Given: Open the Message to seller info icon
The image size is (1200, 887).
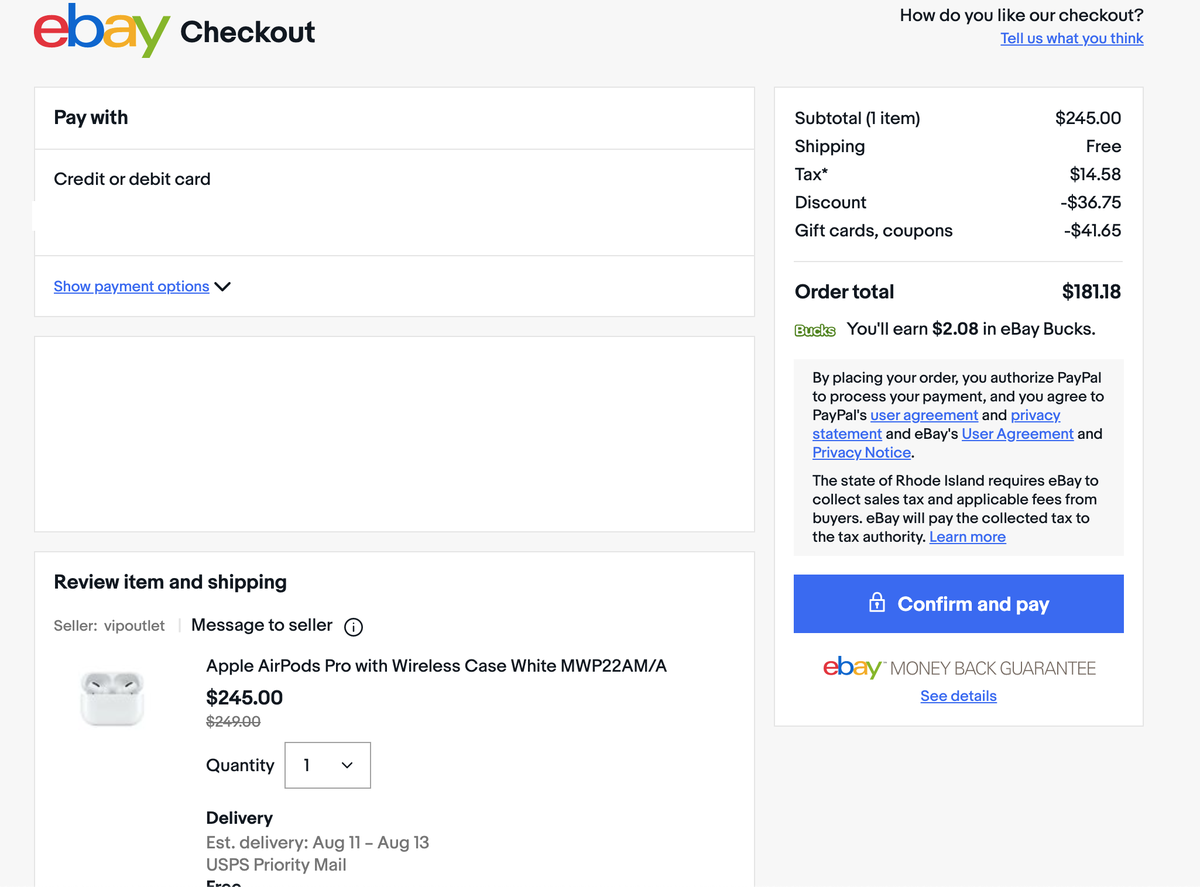Looking at the screenshot, I should pyautogui.click(x=353, y=627).
